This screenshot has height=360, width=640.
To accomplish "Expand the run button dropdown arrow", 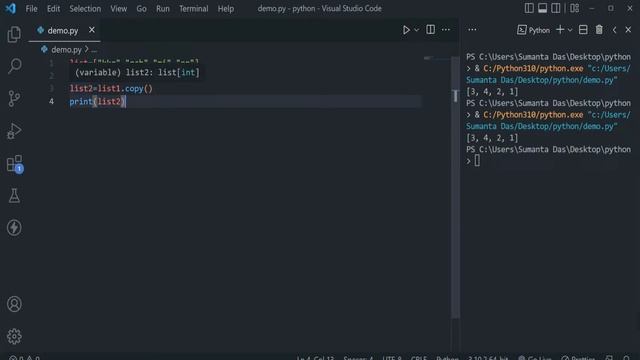I will (x=416, y=30).
